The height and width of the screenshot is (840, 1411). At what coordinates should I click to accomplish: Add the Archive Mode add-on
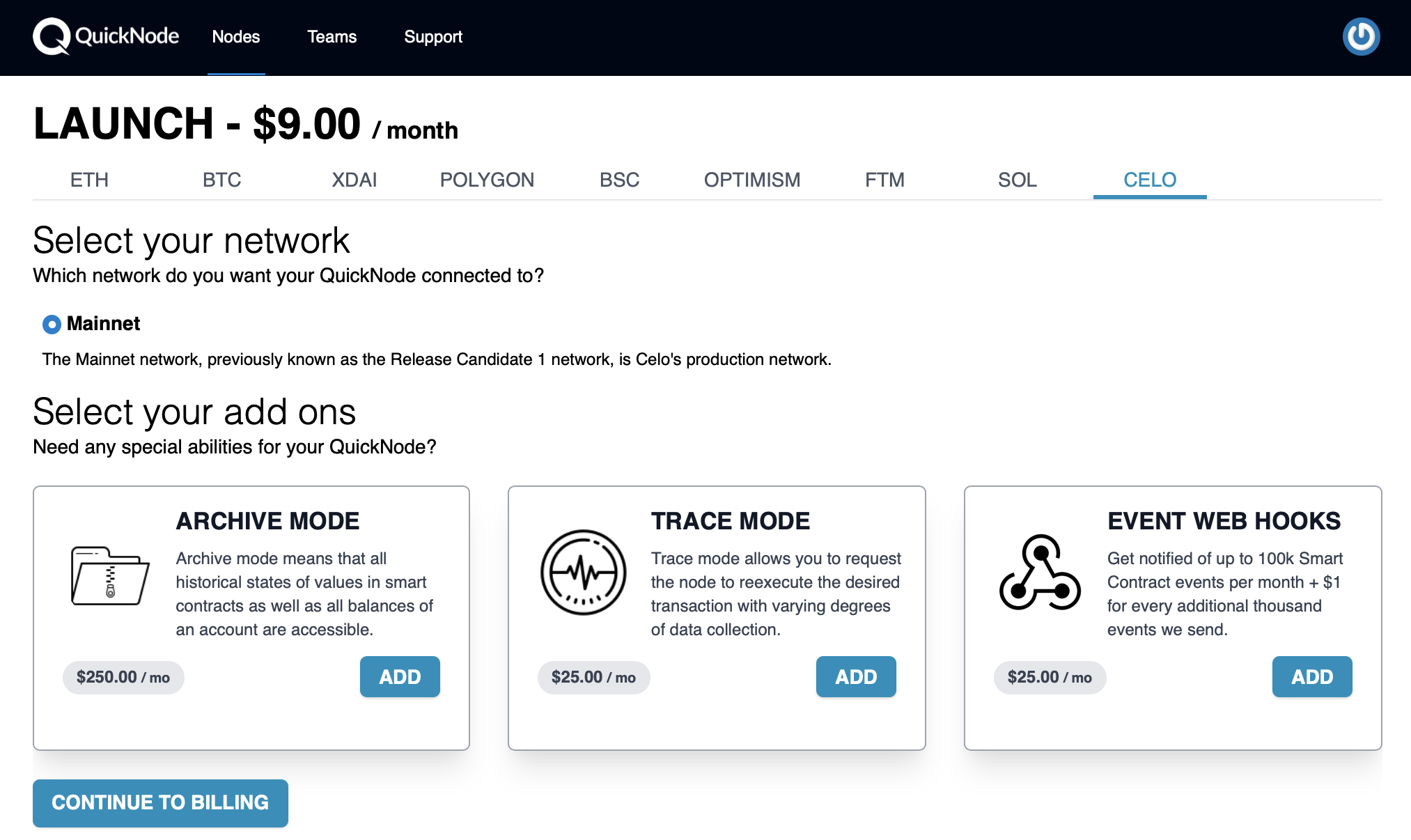[x=400, y=676]
